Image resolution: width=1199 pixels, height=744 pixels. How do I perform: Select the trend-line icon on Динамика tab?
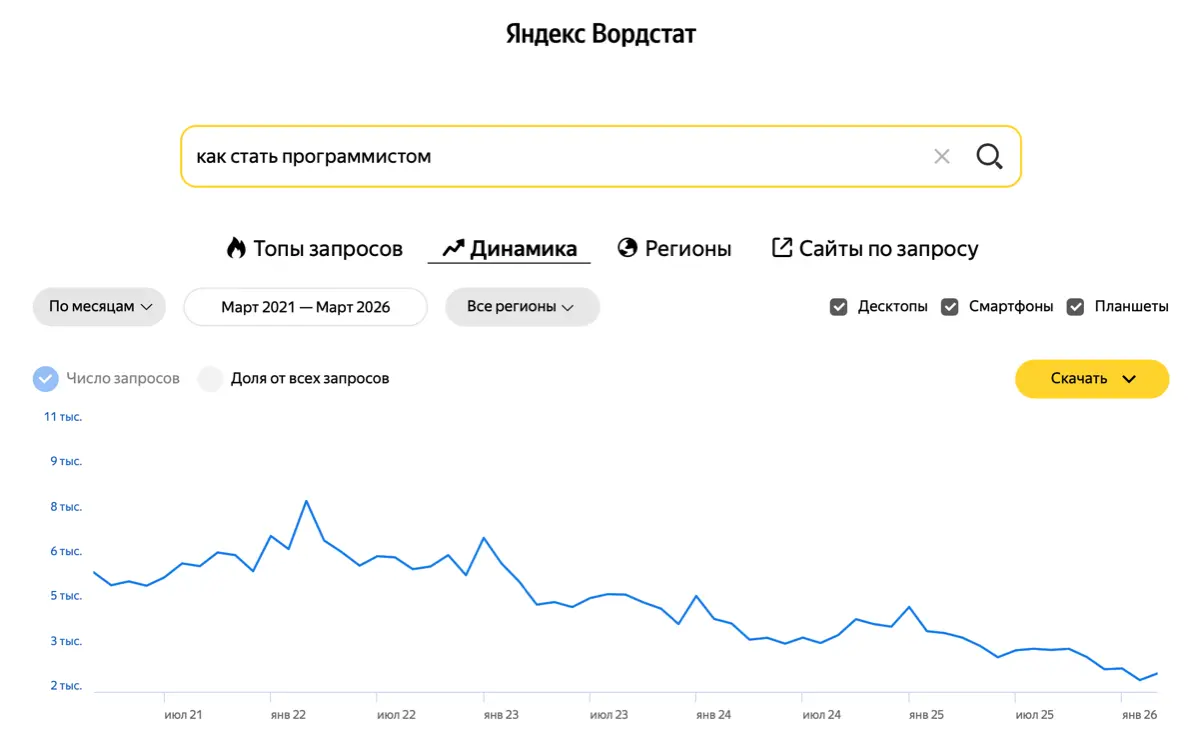(454, 247)
